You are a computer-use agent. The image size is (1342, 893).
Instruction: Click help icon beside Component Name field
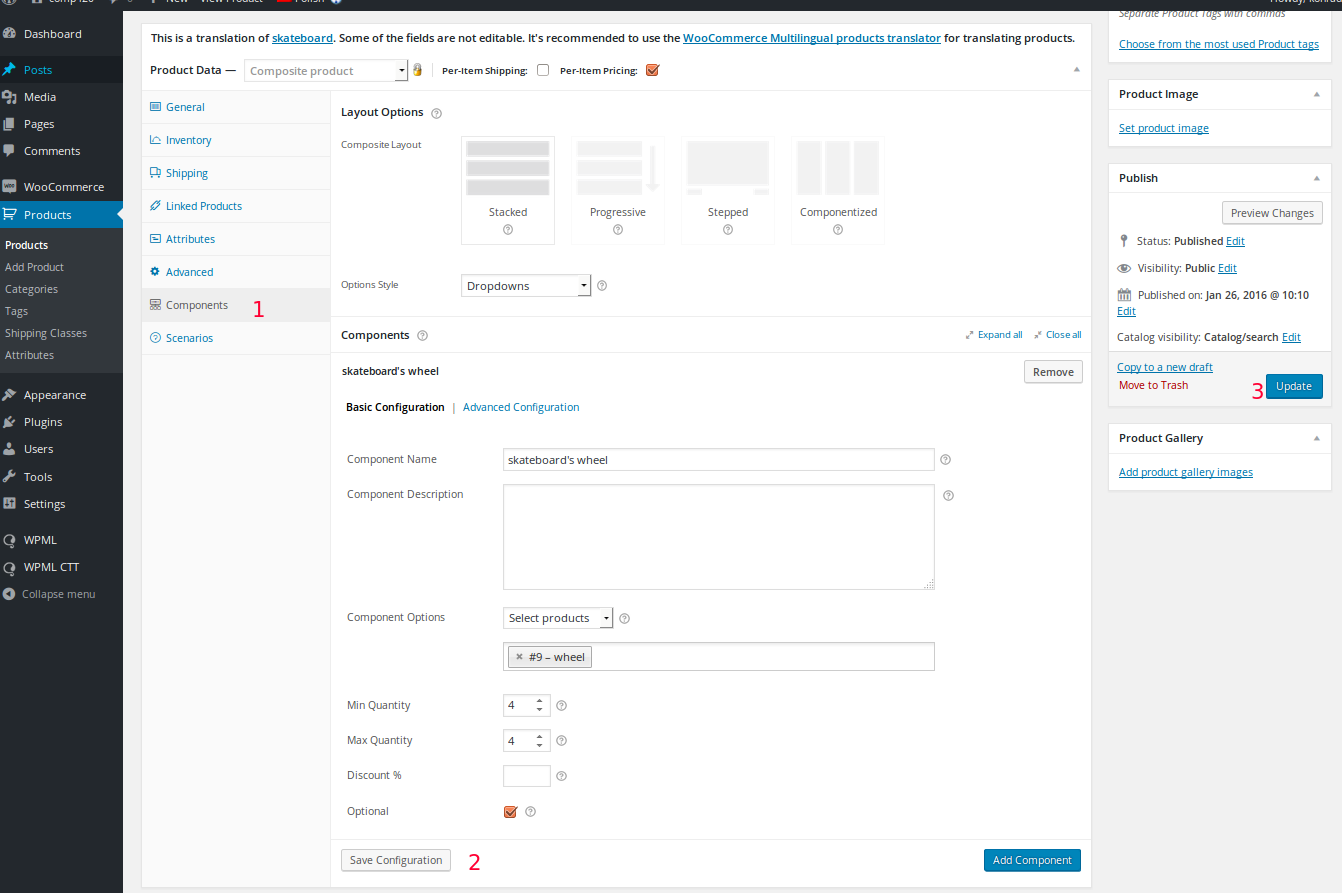click(x=945, y=460)
